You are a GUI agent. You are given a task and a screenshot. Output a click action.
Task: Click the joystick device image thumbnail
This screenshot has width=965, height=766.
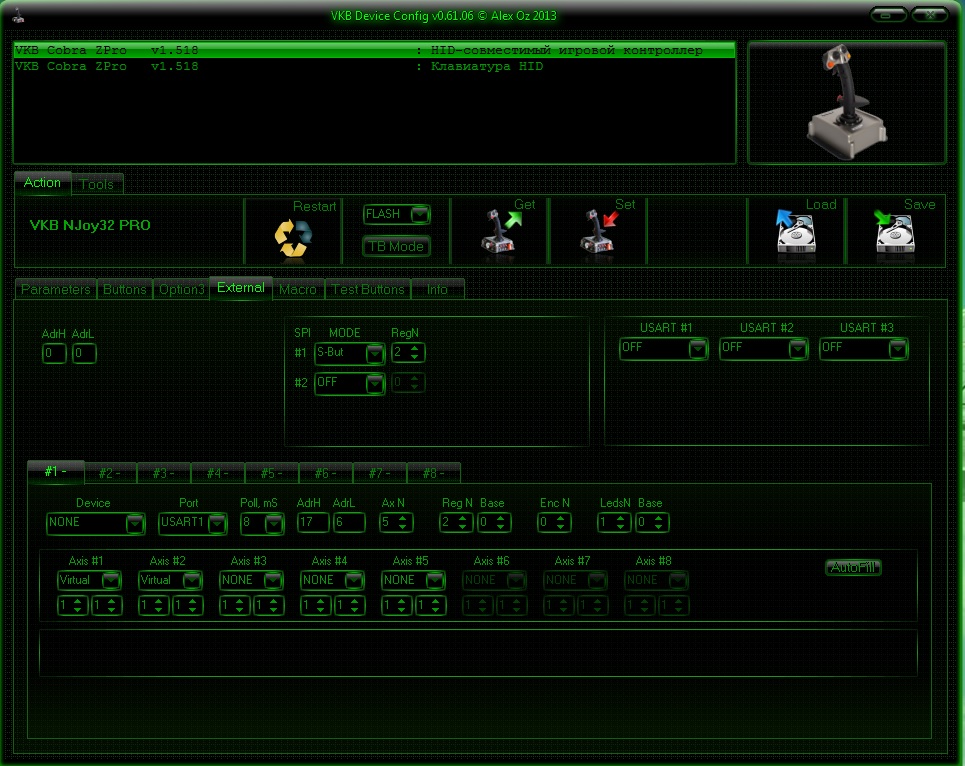click(847, 102)
